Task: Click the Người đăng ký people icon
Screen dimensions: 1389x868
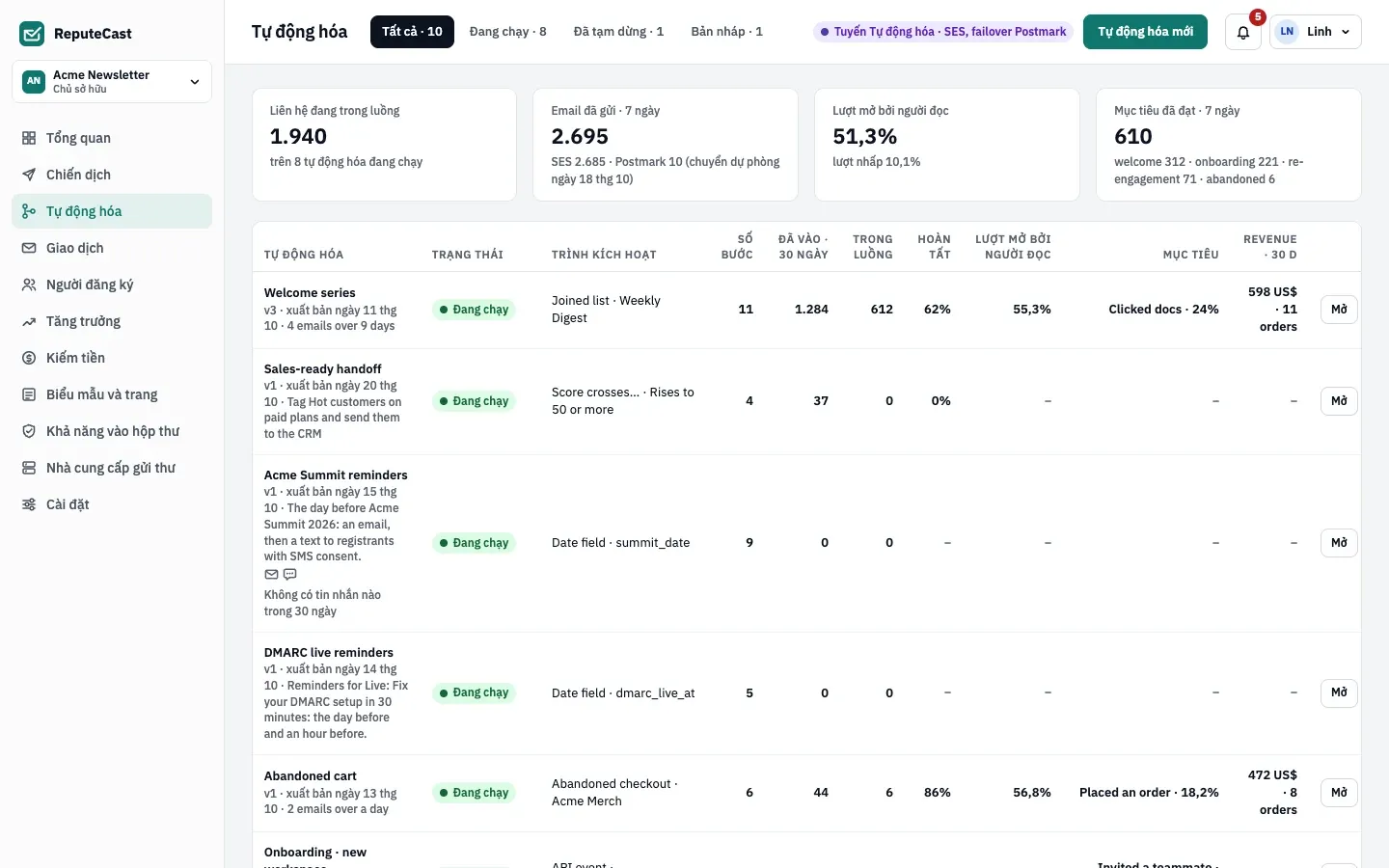Action: click(29, 285)
